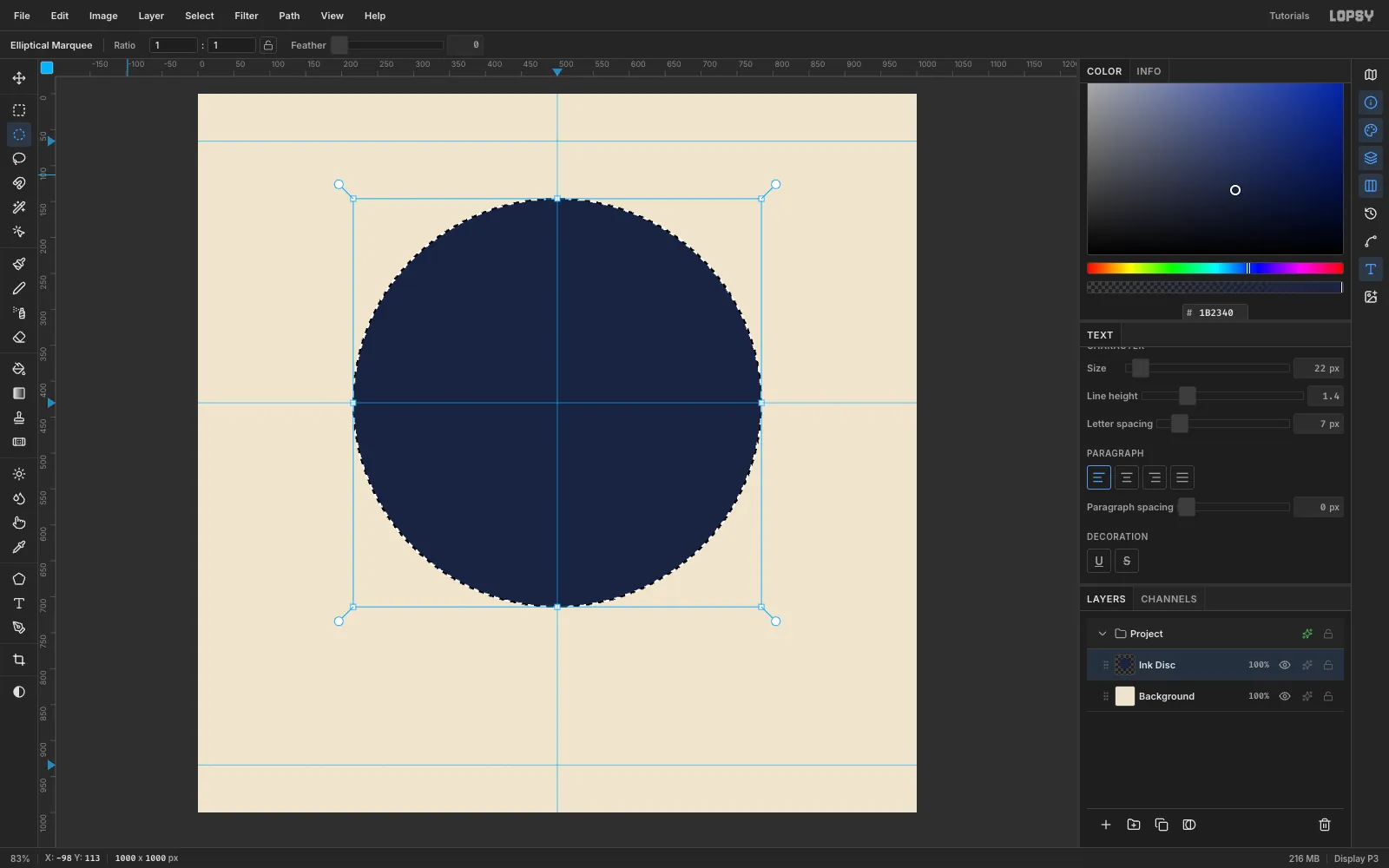
Task: Open the Layer menu
Action: 151,16
